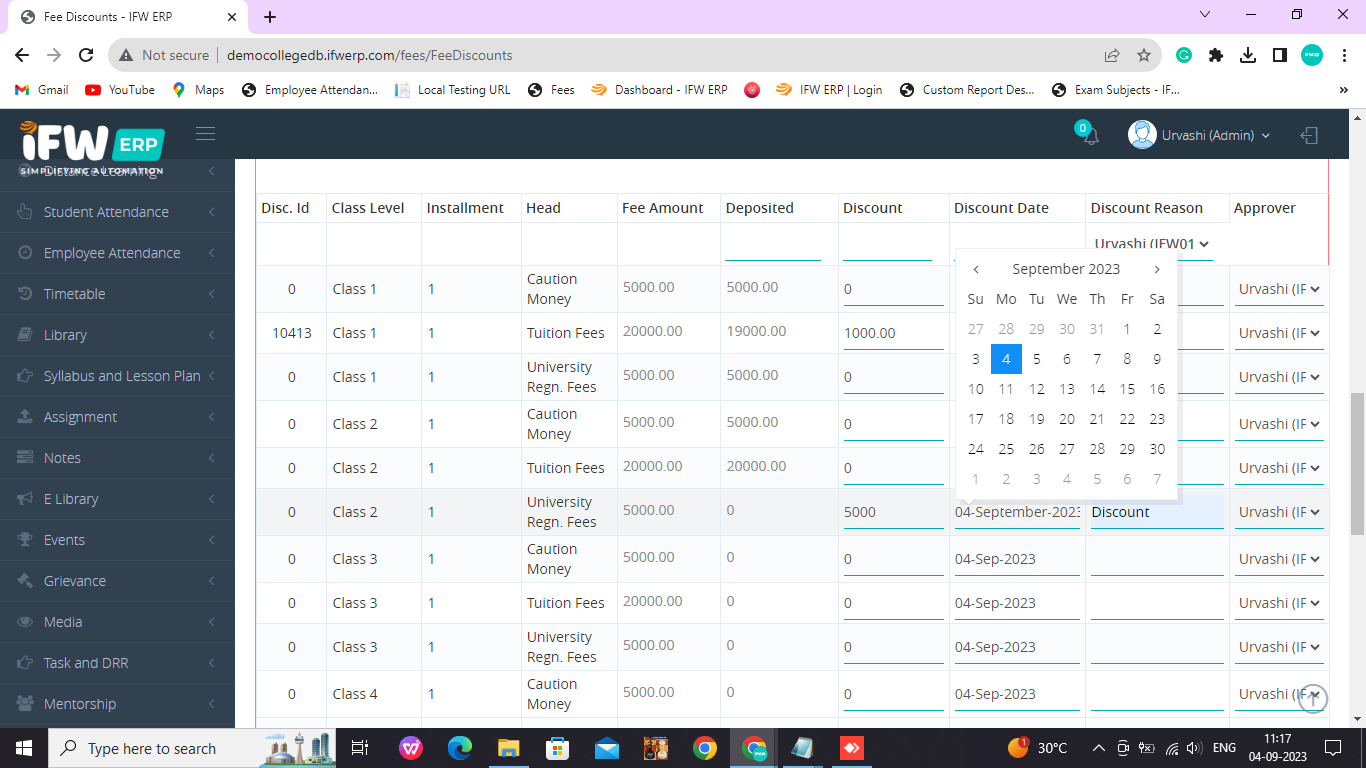Open the Maps bookmark
Image resolution: width=1366 pixels, height=768 pixels.
pyautogui.click(x=198, y=90)
